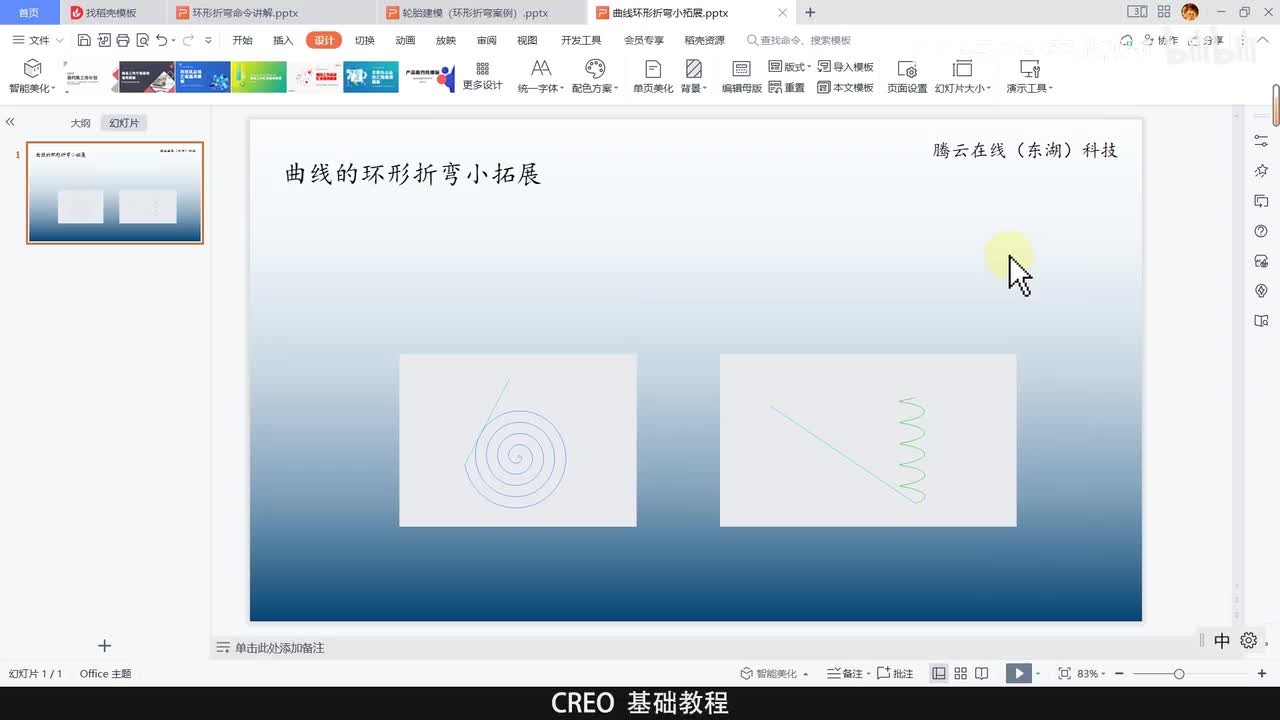Click the Redo arrow icon
Image resolution: width=1280 pixels, height=720 pixels.
click(x=187, y=40)
